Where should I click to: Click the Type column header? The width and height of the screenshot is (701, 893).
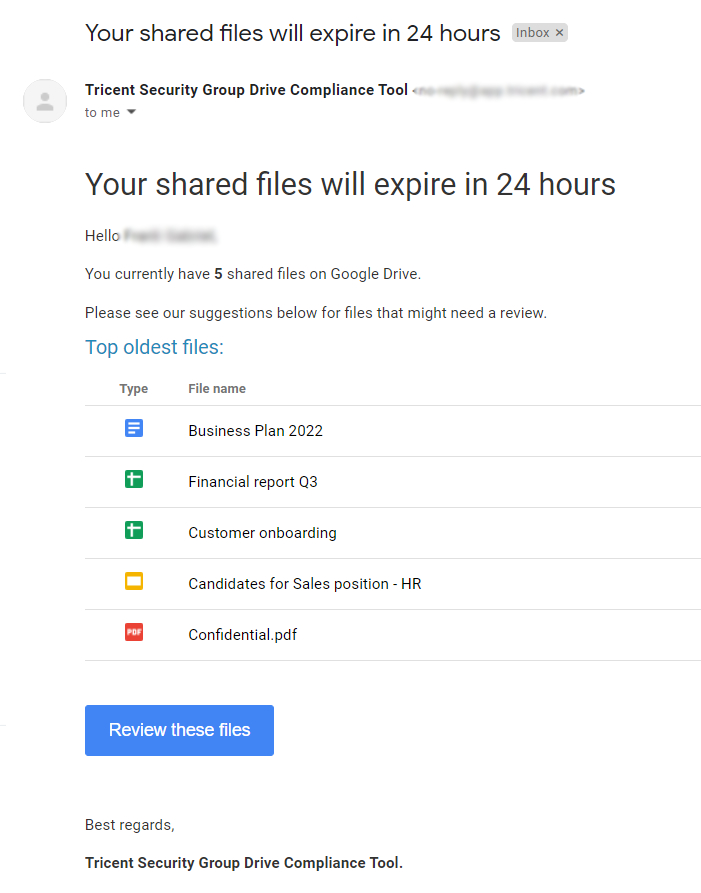133,389
